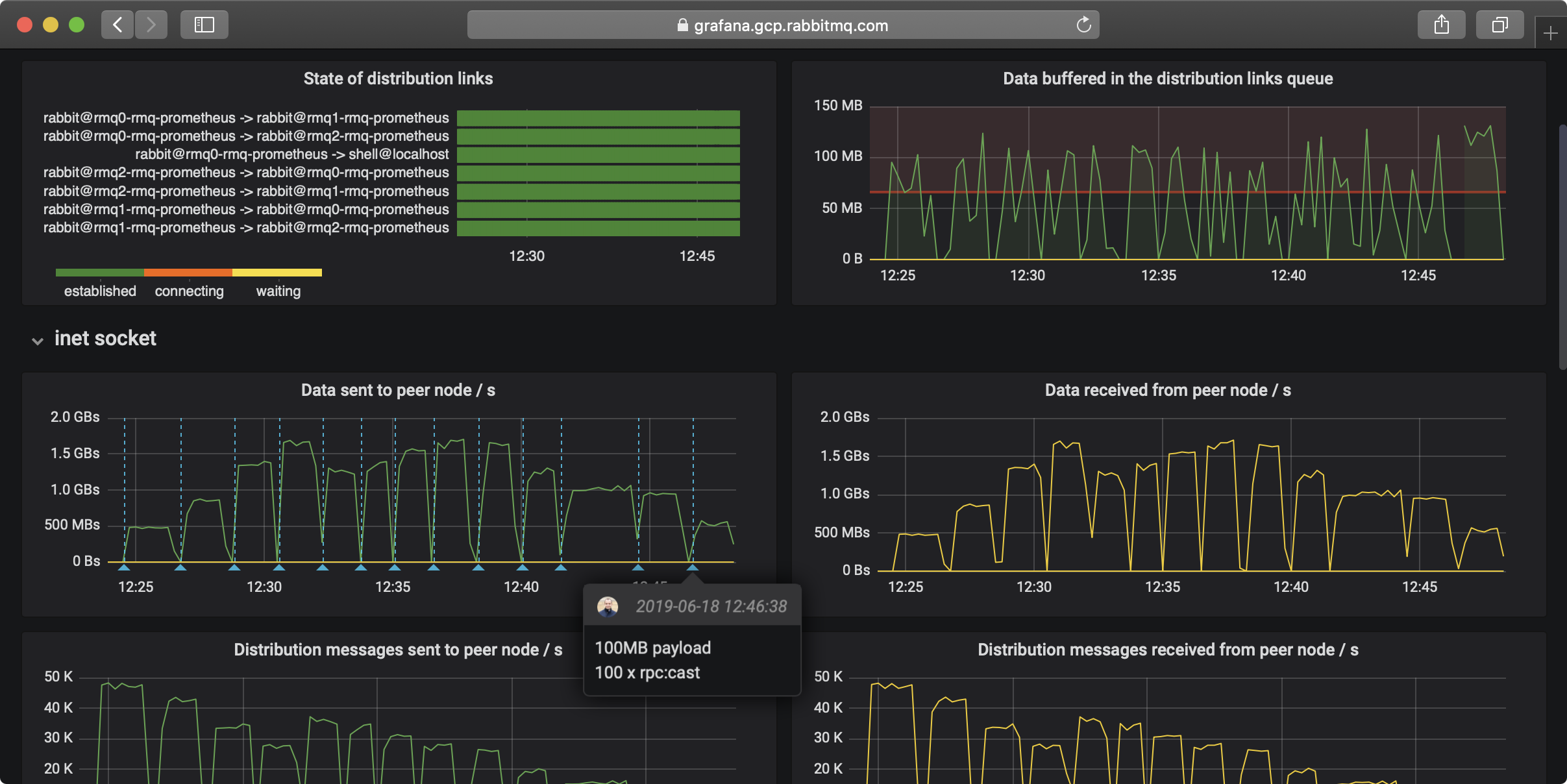
Task: Open State of distribution links panel menu
Action: [x=398, y=79]
